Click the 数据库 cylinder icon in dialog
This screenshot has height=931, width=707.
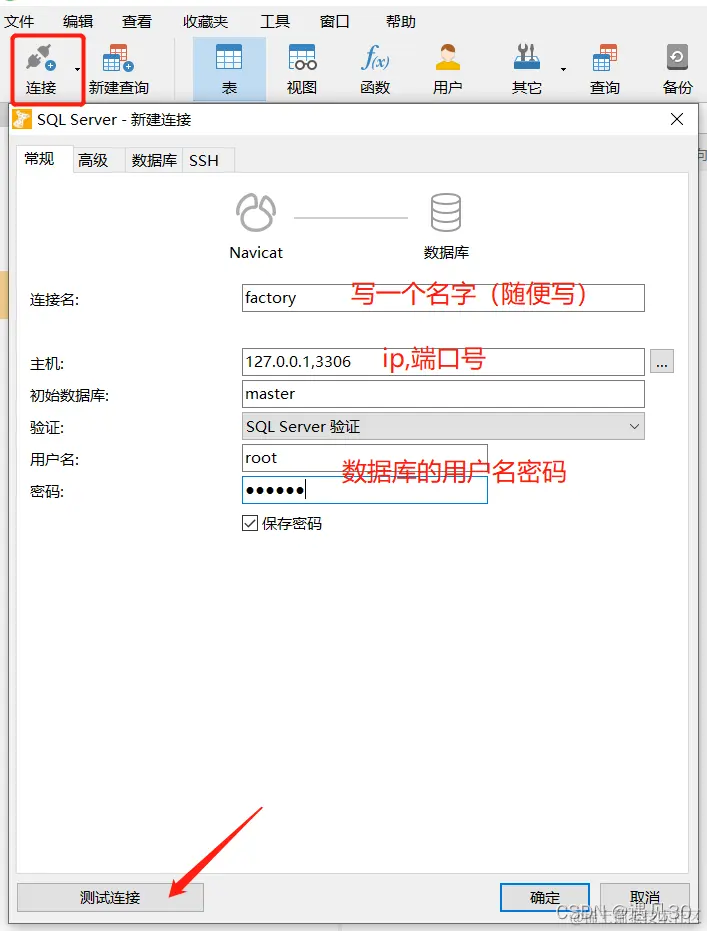[x=446, y=213]
